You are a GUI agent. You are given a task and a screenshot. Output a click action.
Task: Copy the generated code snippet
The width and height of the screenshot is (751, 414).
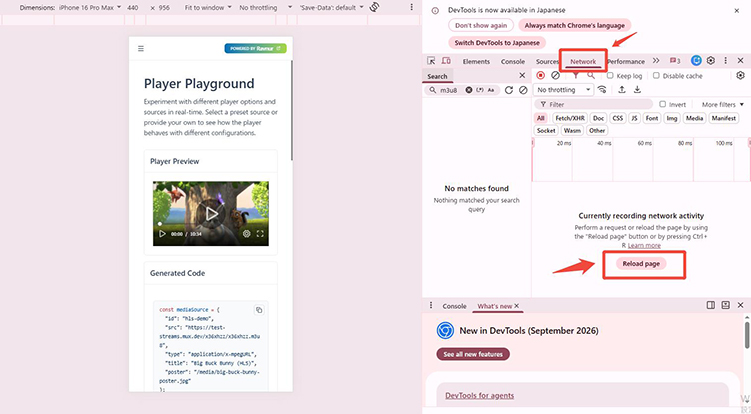[x=259, y=310]
